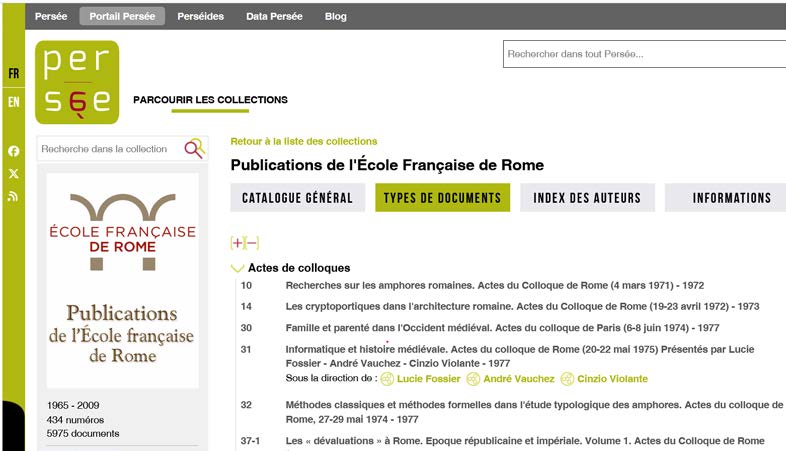Click author icon beside André Vauchez
The height and width of the screenshot is (451, 786).
tap(473, 379)
